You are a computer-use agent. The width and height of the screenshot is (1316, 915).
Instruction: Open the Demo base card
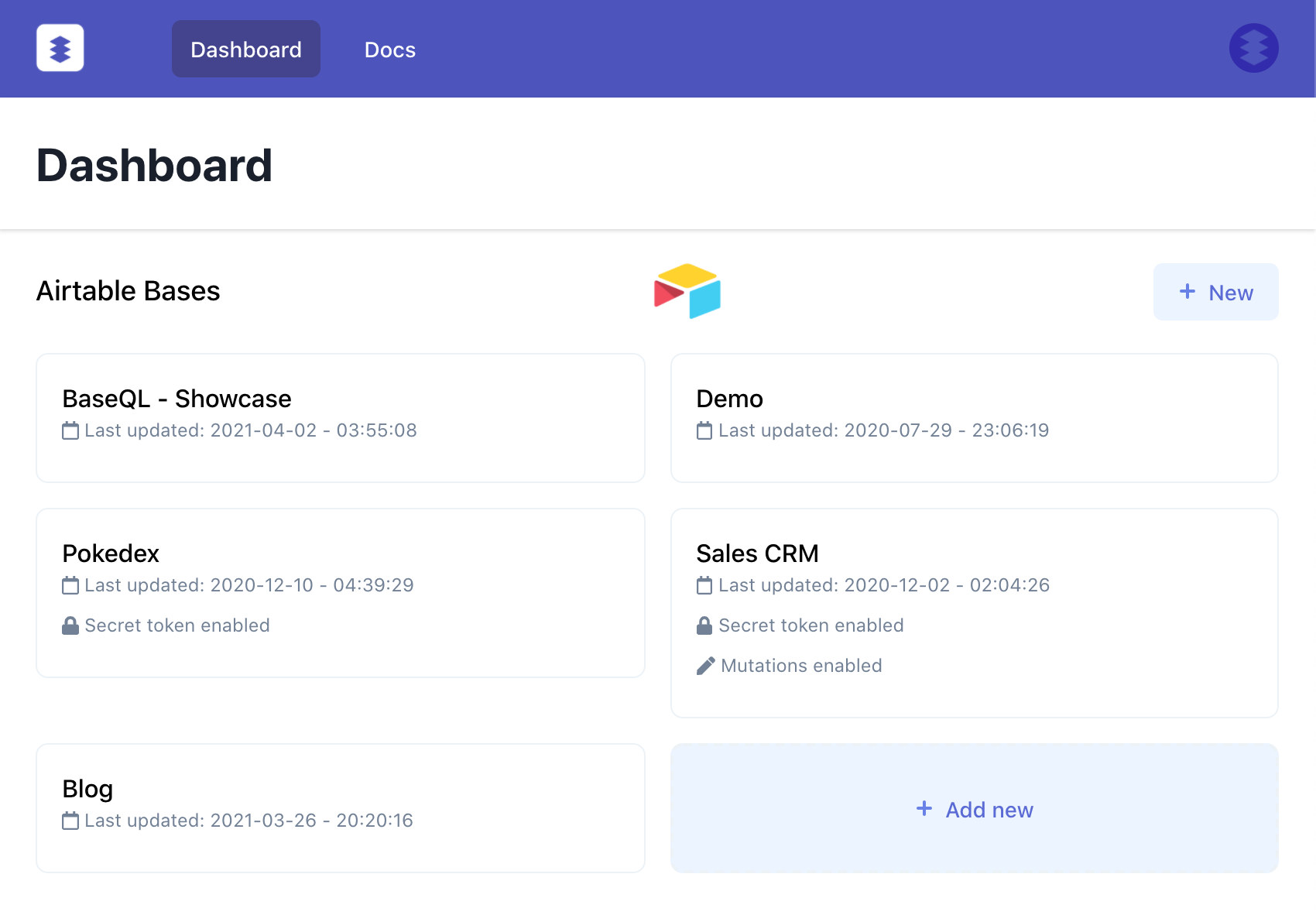coord(974,418)
